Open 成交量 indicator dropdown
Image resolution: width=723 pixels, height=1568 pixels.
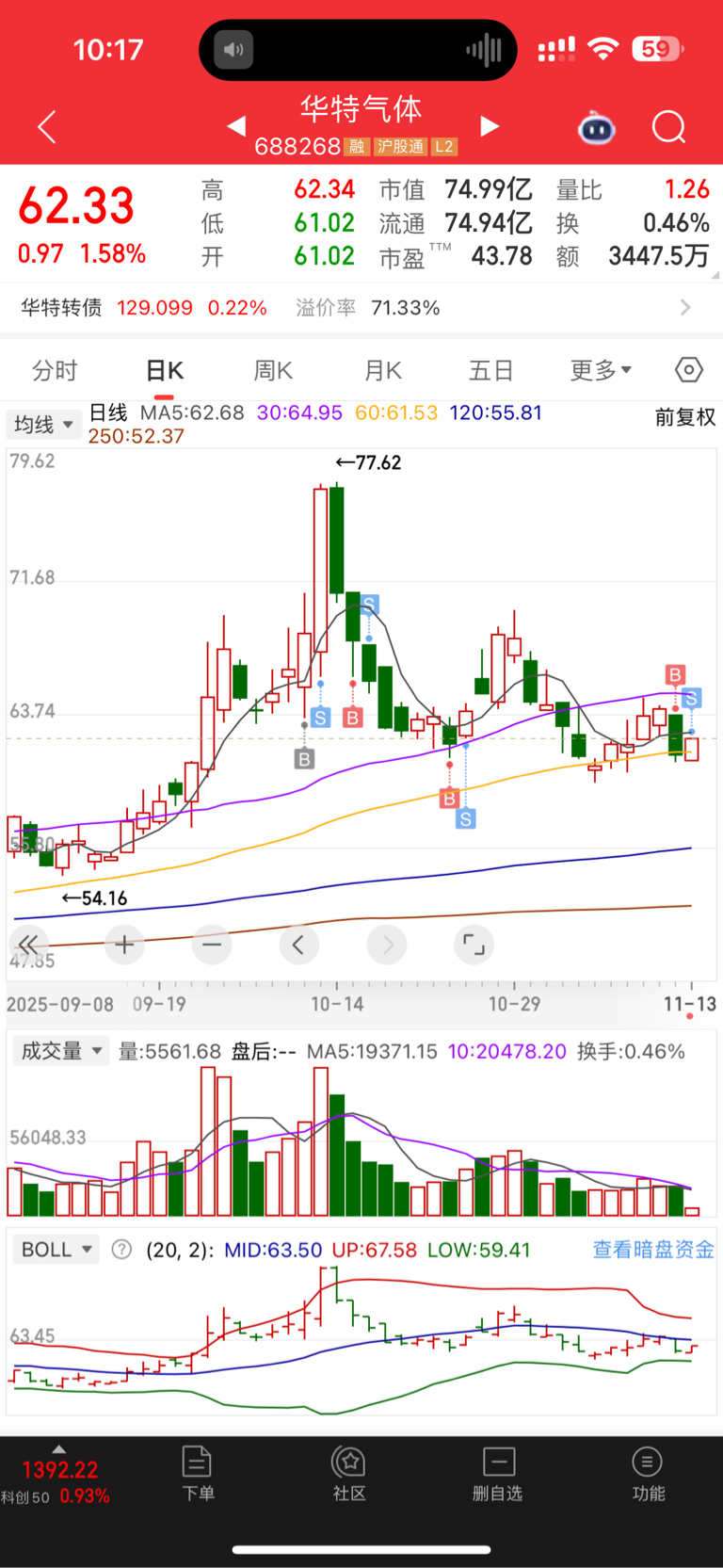pos(59,1051)
